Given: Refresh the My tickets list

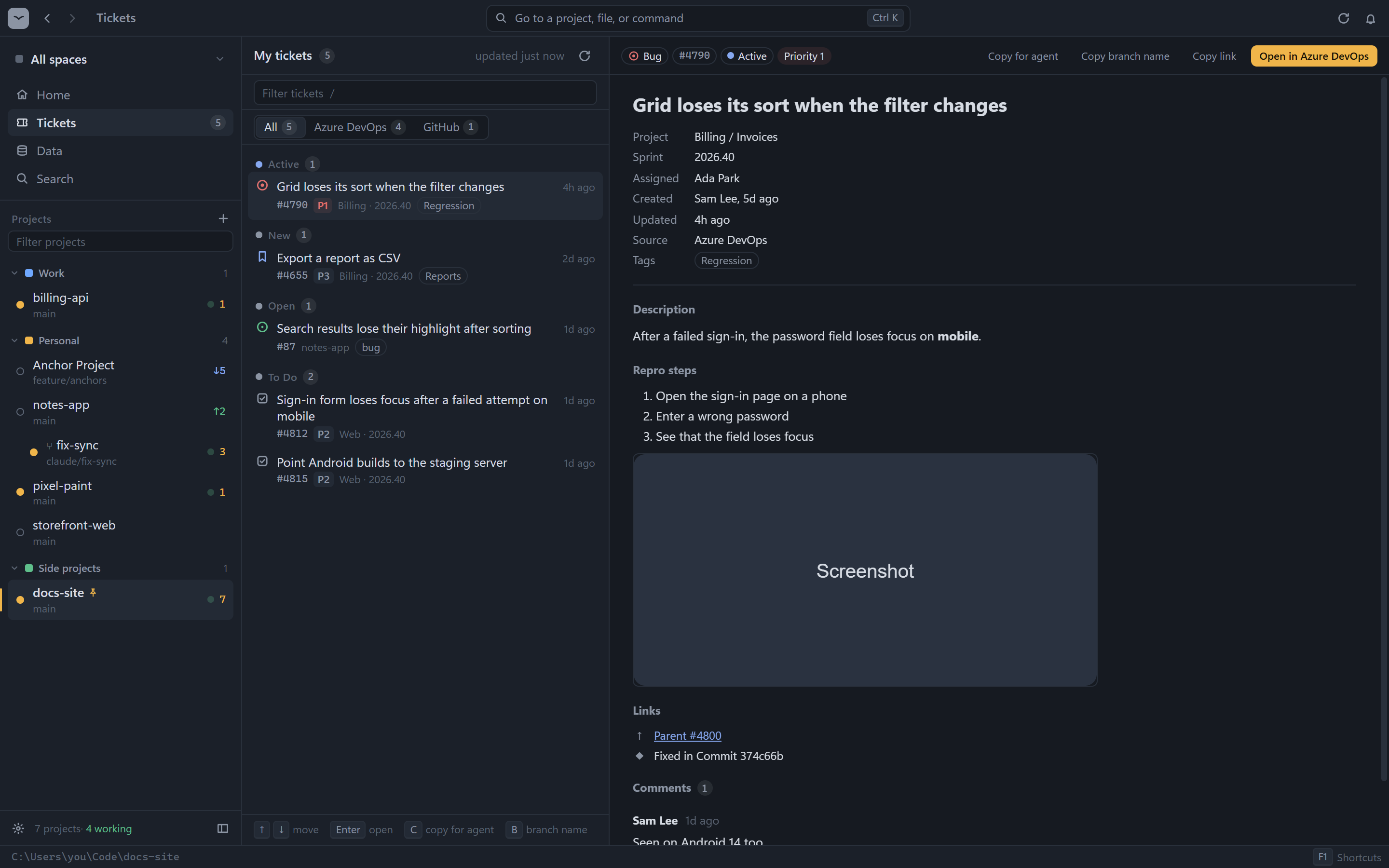Looking at the screenshot, I should (x=585, y=55).
